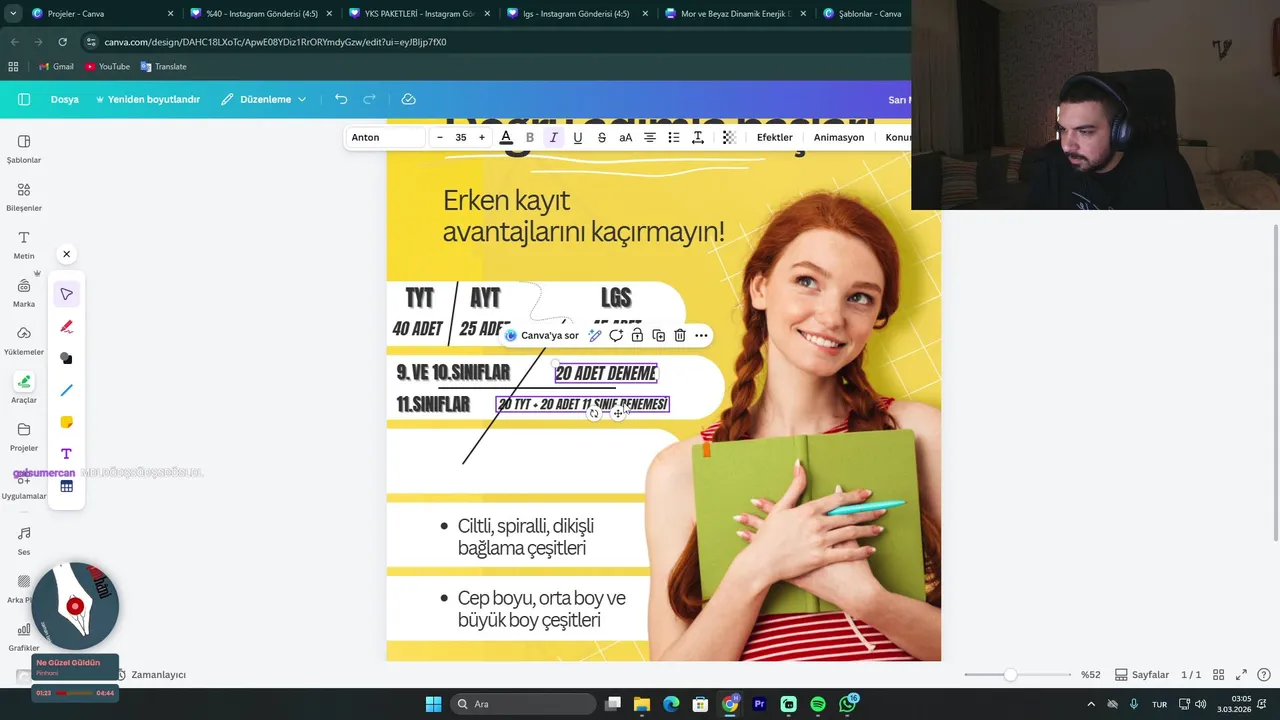Open the text color picker
Image resolution: width=1280 pixels, height=720 pixels.
click(506, 137)
